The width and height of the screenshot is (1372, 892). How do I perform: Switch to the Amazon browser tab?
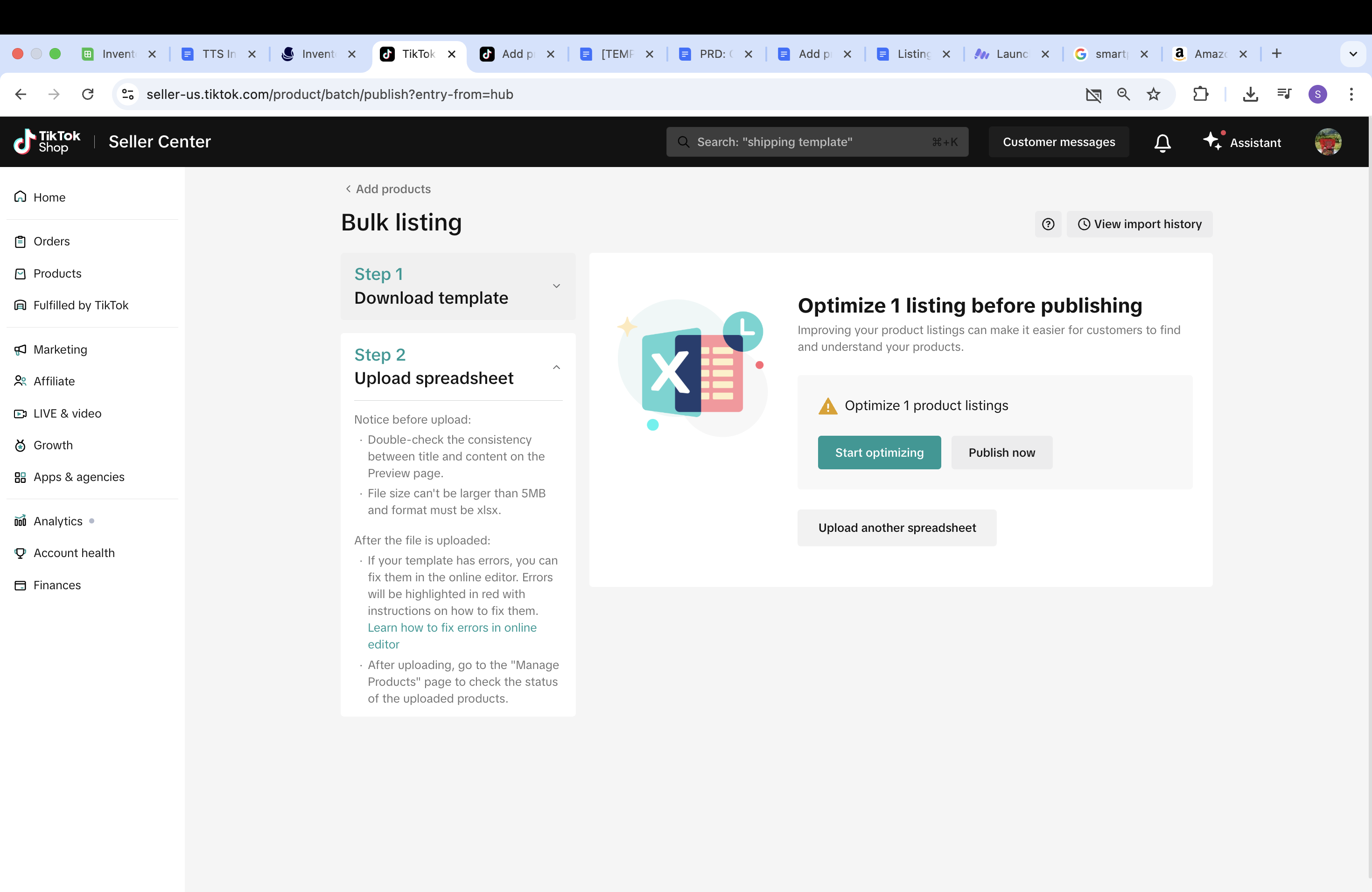pyautogui.click(x=1208, y=54)
